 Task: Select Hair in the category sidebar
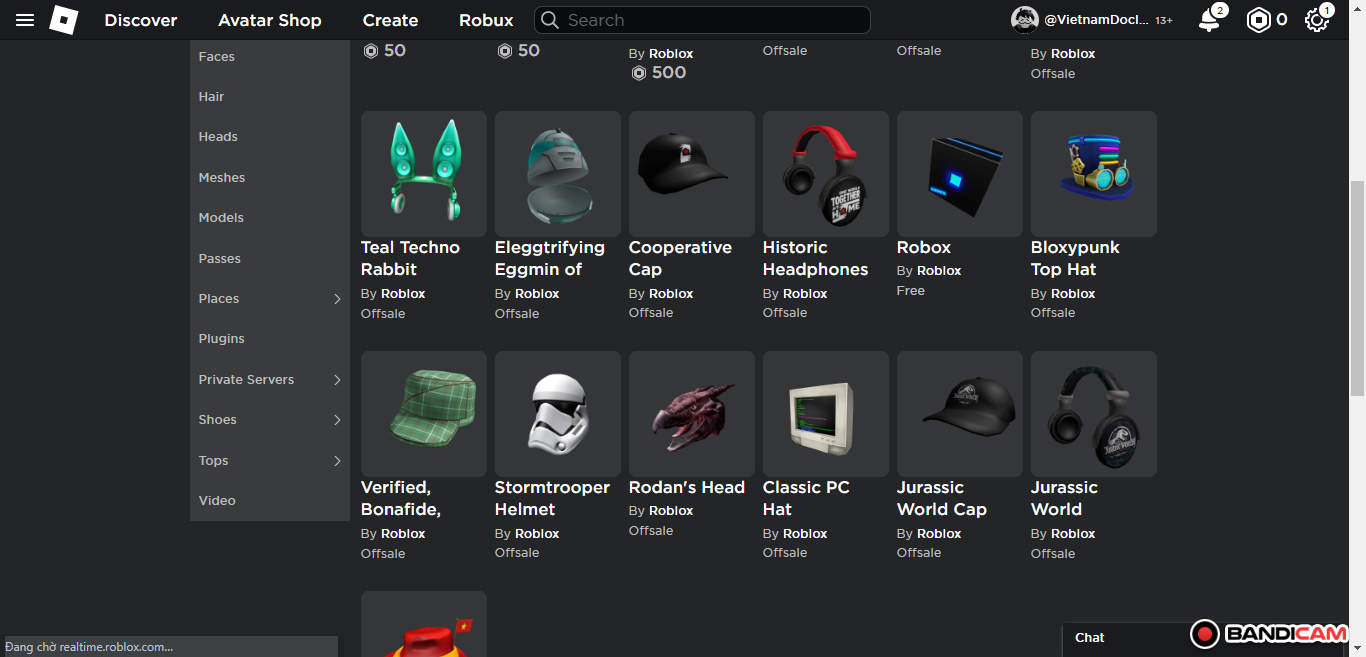(x=211, y=97)
